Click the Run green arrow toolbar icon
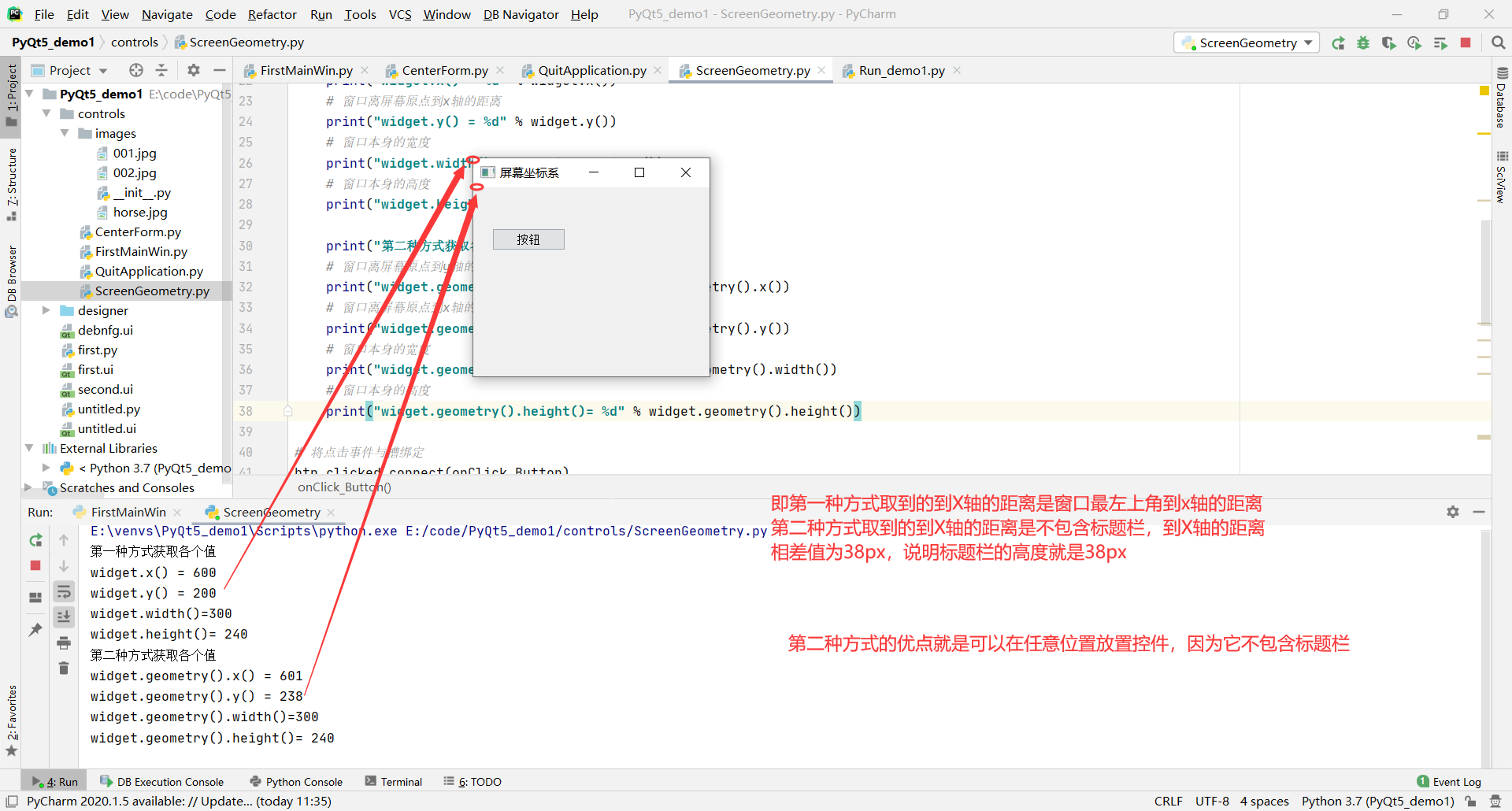 click(1338, 43)
